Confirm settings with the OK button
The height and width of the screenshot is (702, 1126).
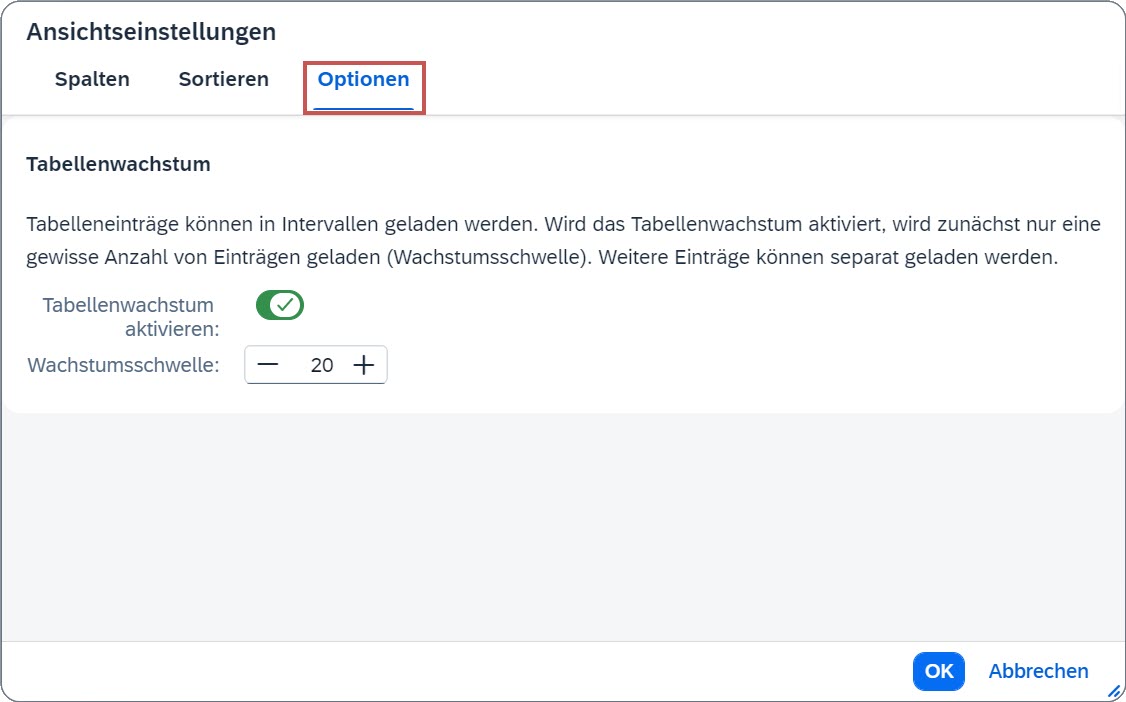click(x=938, y=671)
